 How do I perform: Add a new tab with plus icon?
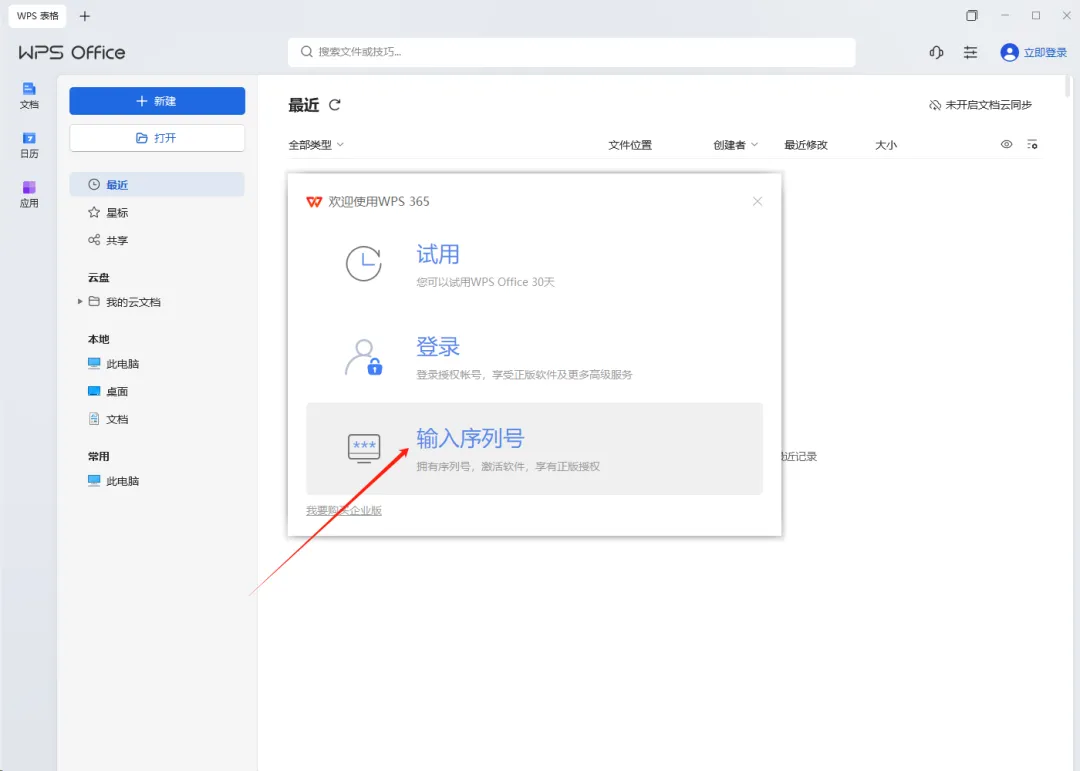tap(85, 16)
